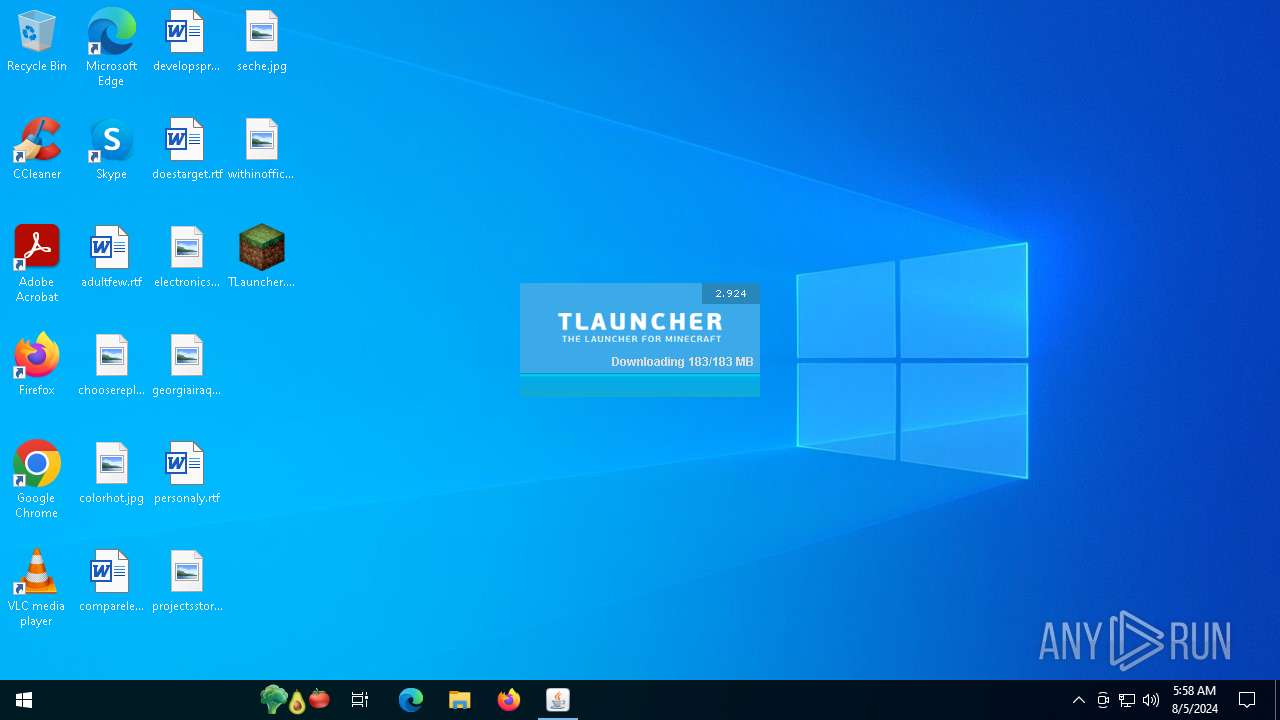Click the TLauncher splash logo
This screenshot has height=720, width=1280.
(x=640, y=327)
